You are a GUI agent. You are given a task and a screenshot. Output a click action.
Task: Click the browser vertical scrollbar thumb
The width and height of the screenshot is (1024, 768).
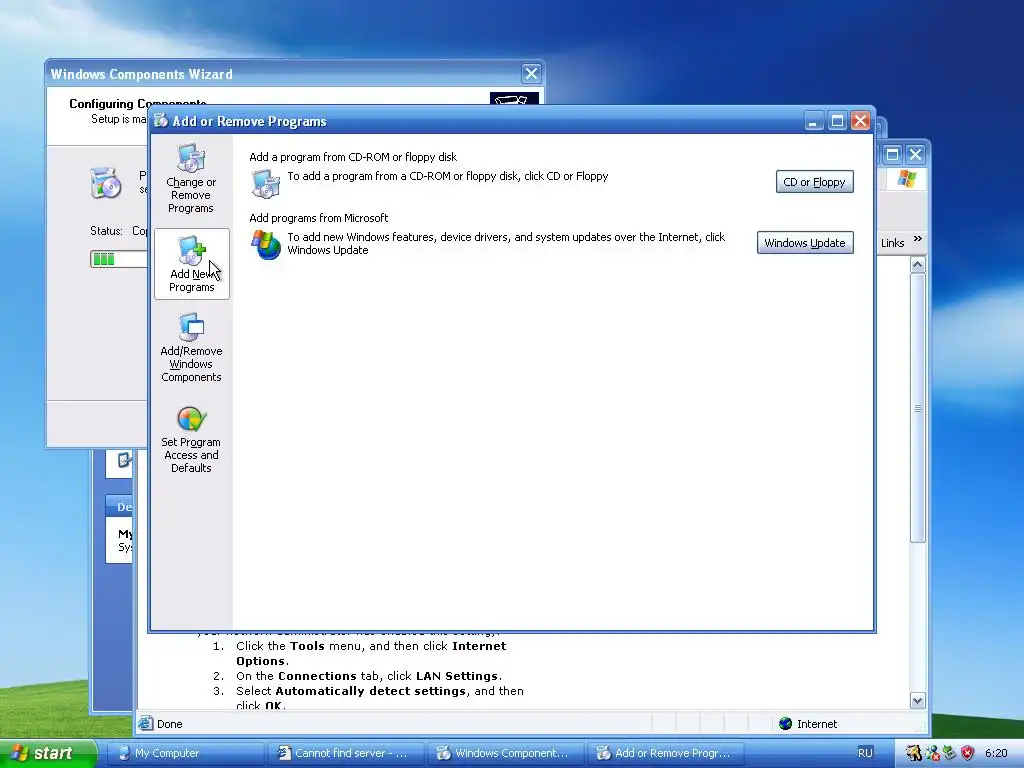click(x=918, y=408)
